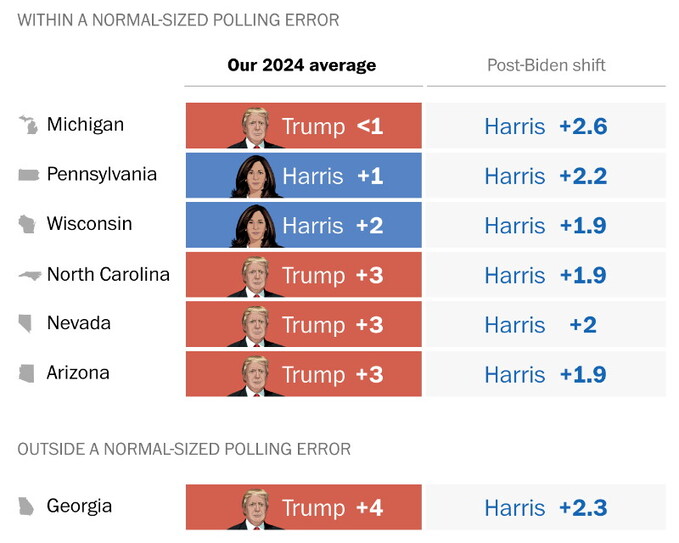
Task: Click the 'Within a normal-sized polling error' heading
Action: (x=178, y=20)
